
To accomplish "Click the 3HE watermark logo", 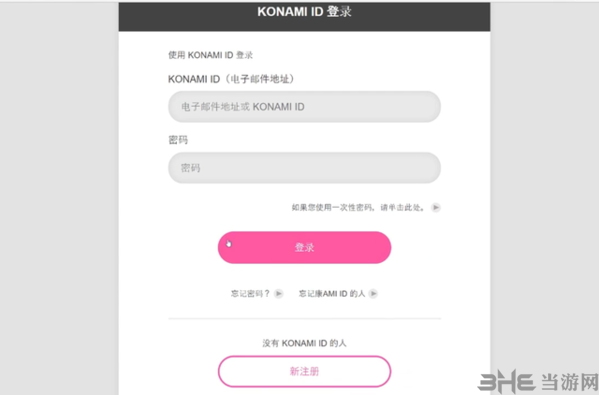I will (506, 380).
